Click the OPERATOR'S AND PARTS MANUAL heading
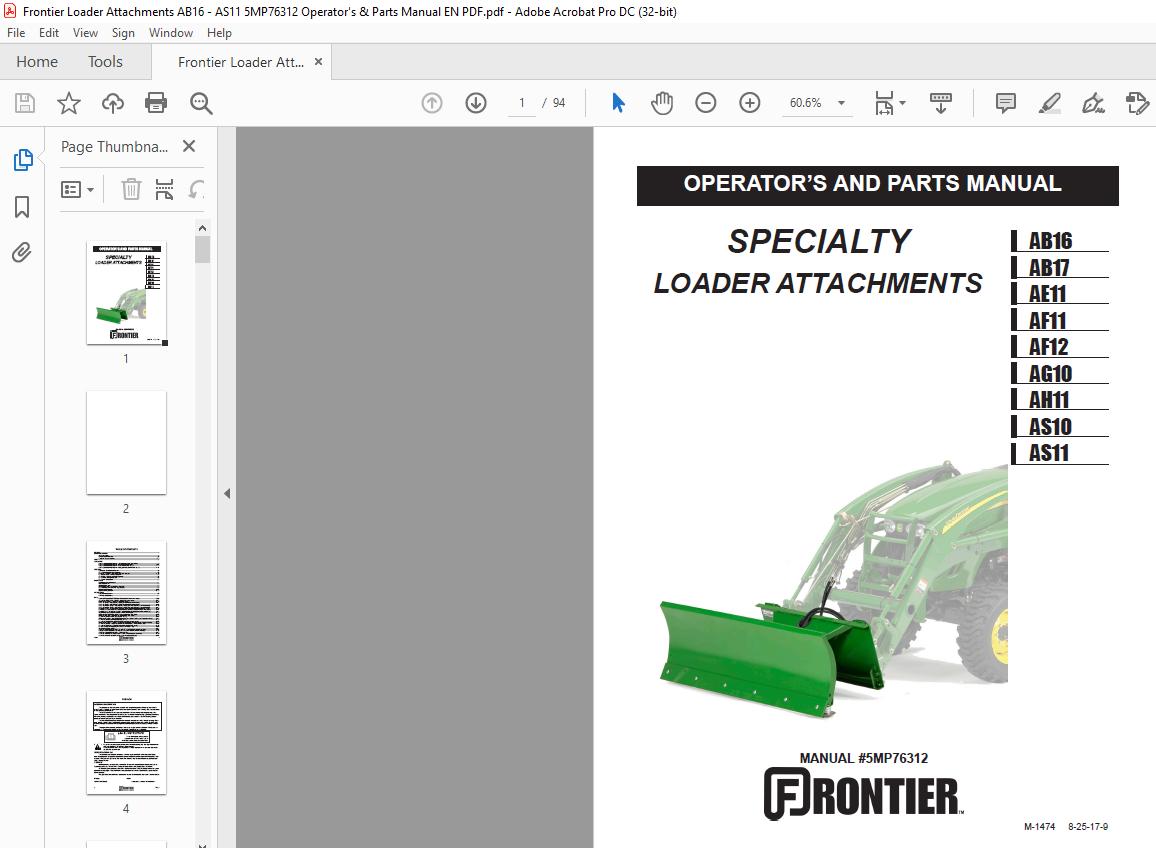The height and width of the screenshot is (848, 1156). (872, 184)
